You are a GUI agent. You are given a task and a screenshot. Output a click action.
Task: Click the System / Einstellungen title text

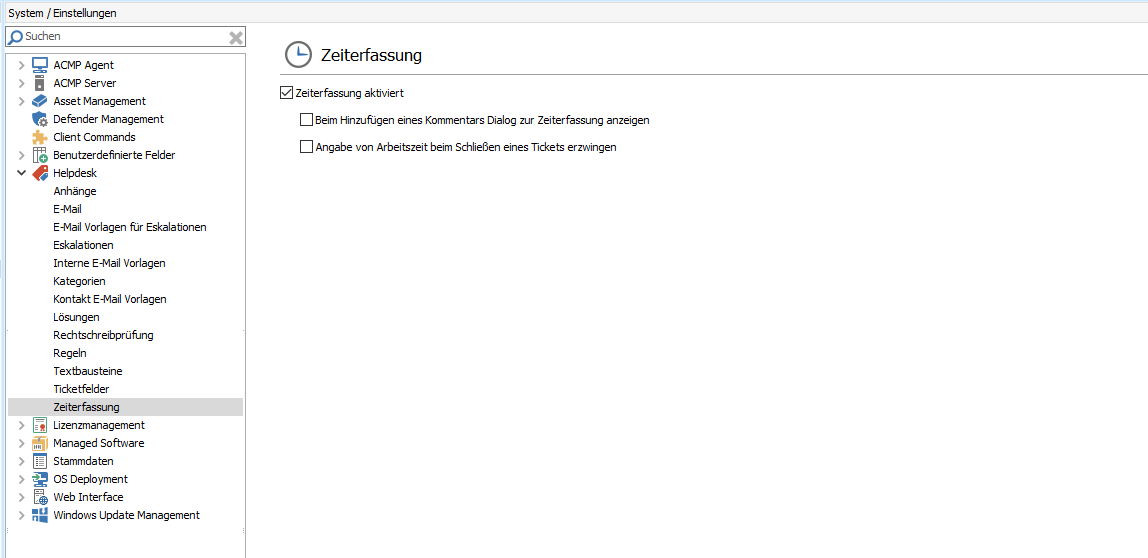62,13
